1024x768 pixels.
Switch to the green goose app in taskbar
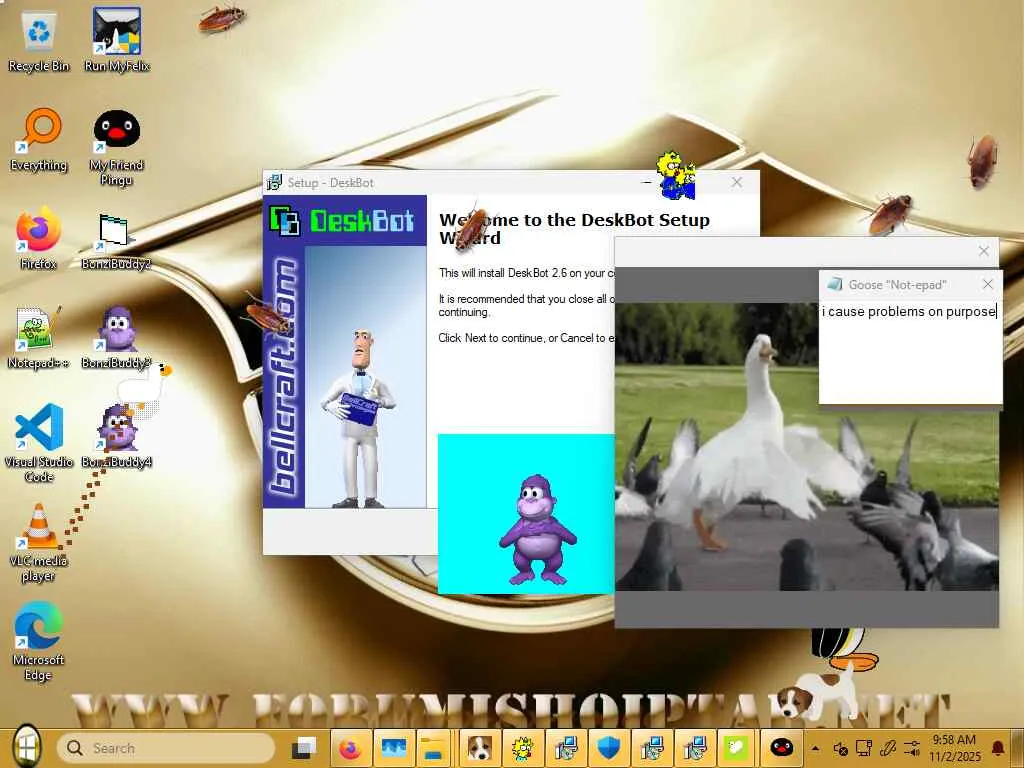[736, 748]
